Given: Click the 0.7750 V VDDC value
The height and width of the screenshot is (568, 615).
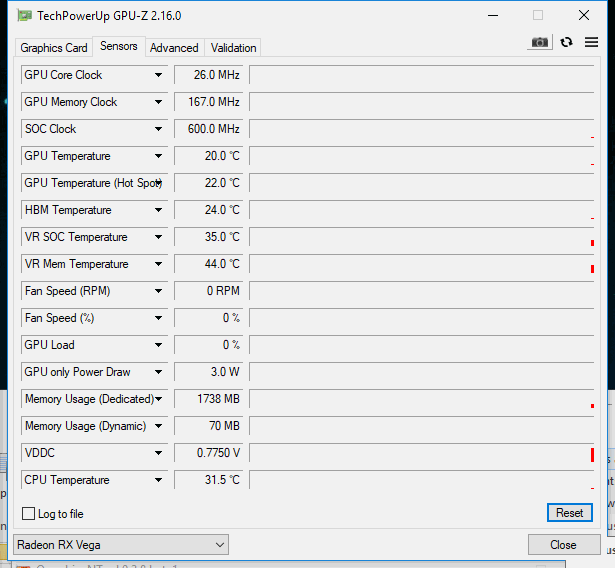Looking at the screenshot, I should tap(209, 453).
